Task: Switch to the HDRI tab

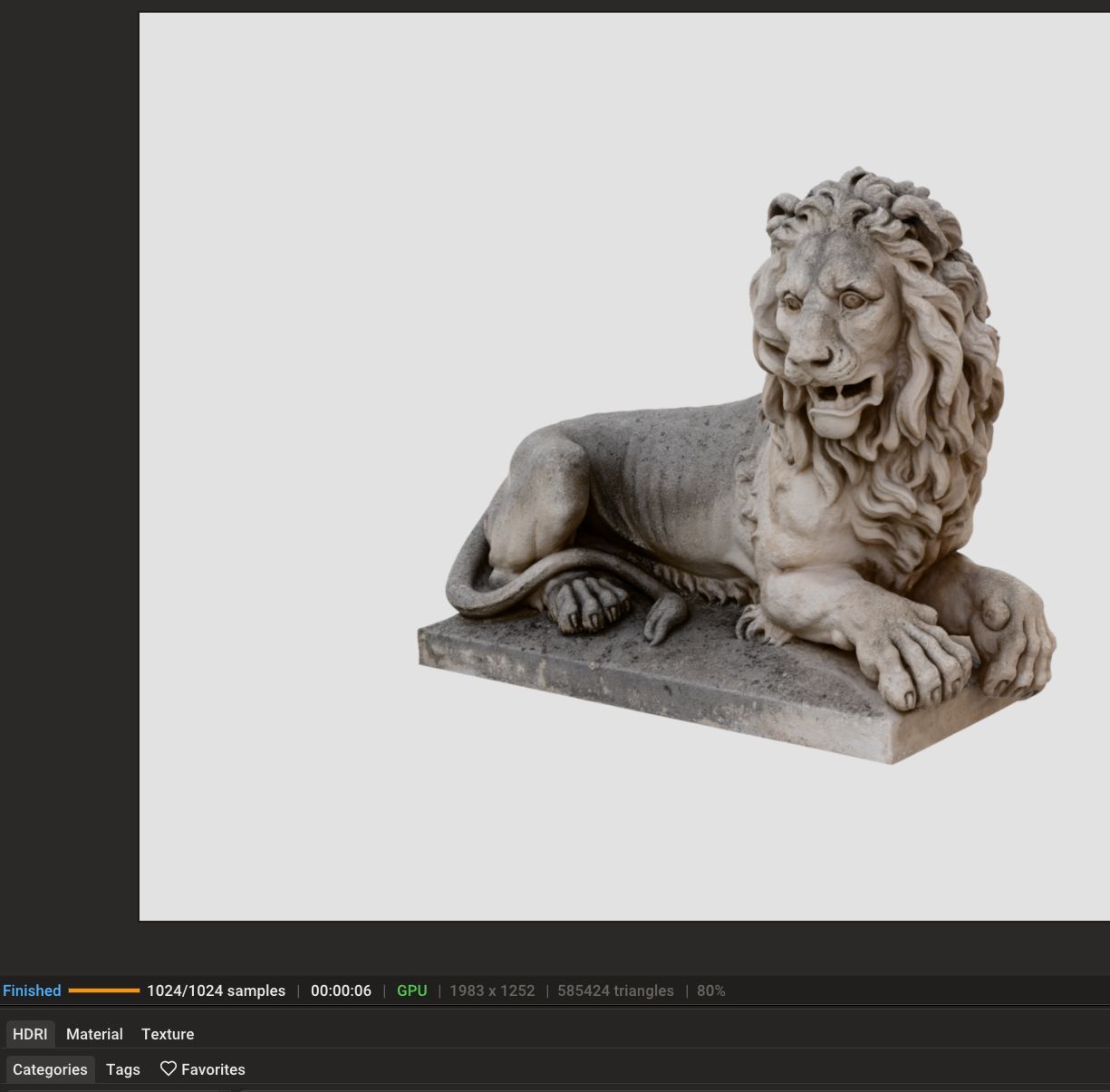Action: coord(30,1034)
